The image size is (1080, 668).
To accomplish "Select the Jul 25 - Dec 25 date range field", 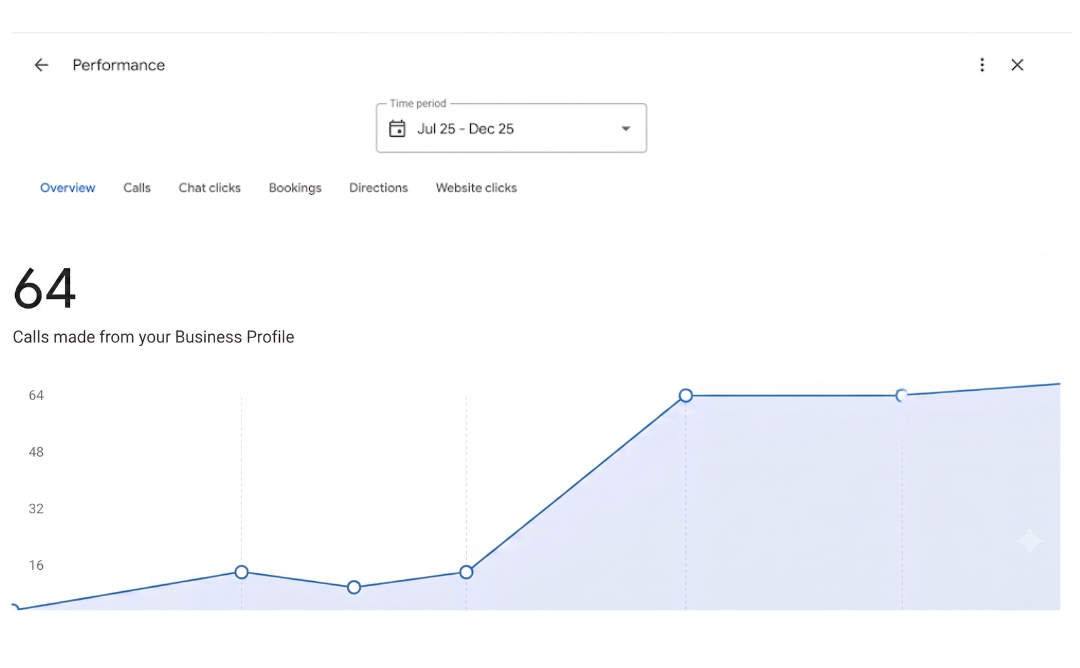I will tap(511, 128).
